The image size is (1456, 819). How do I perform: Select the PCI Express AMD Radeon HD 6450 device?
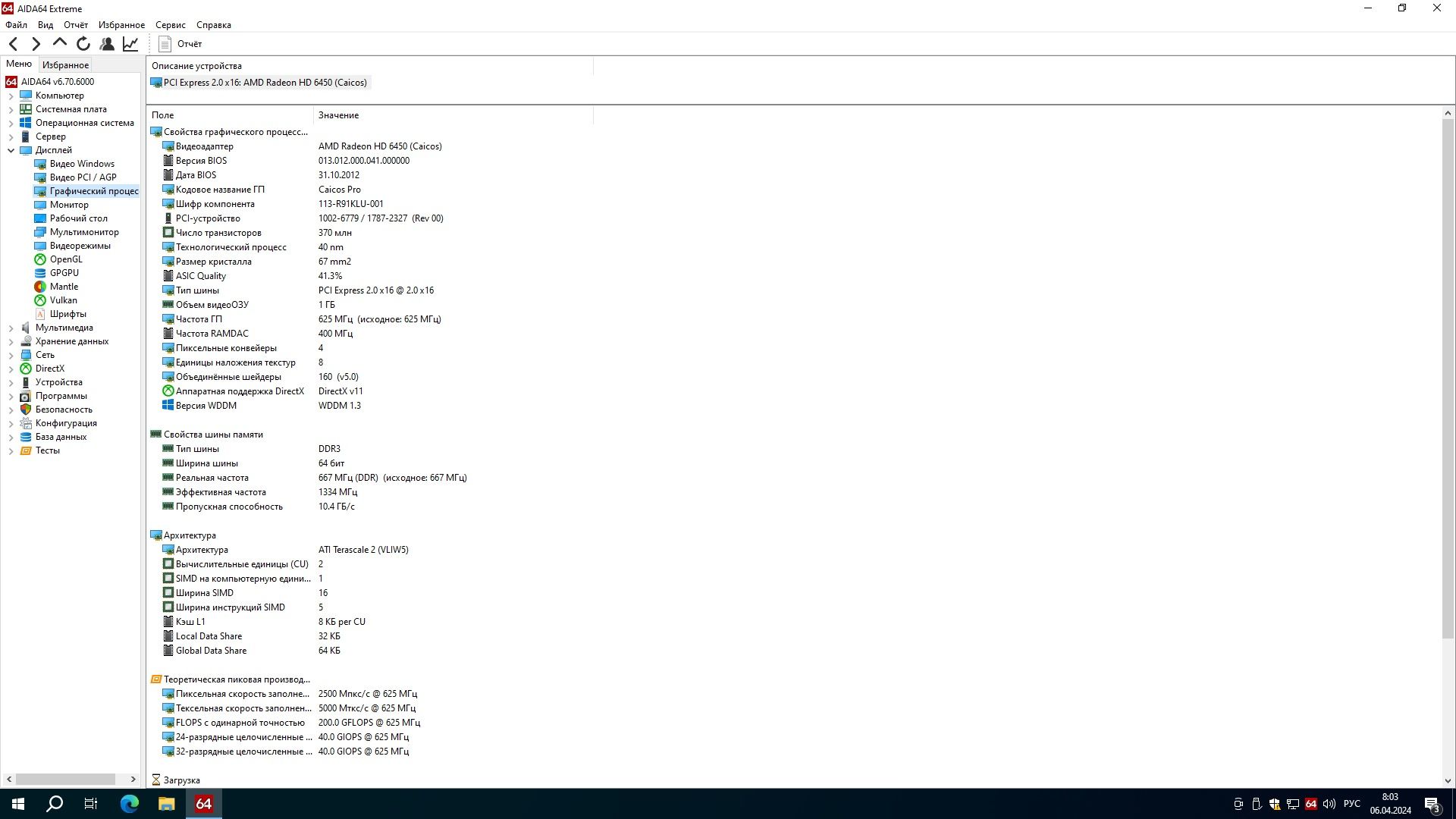pos(259,83)
